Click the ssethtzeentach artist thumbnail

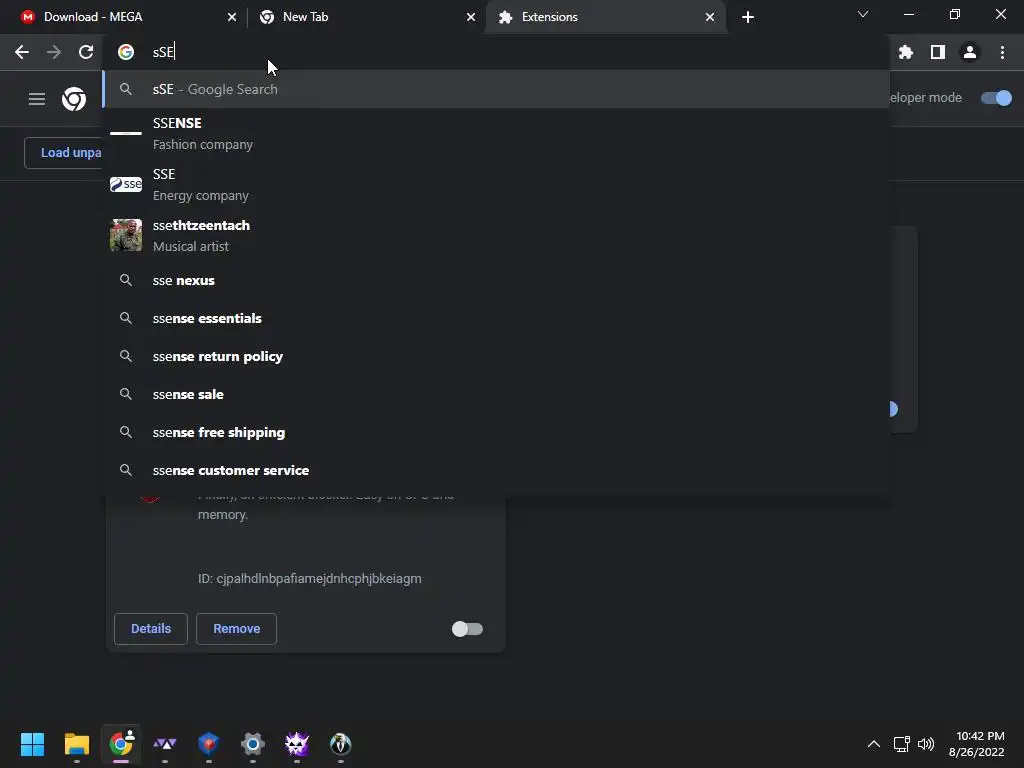click(x=126, y=235)
